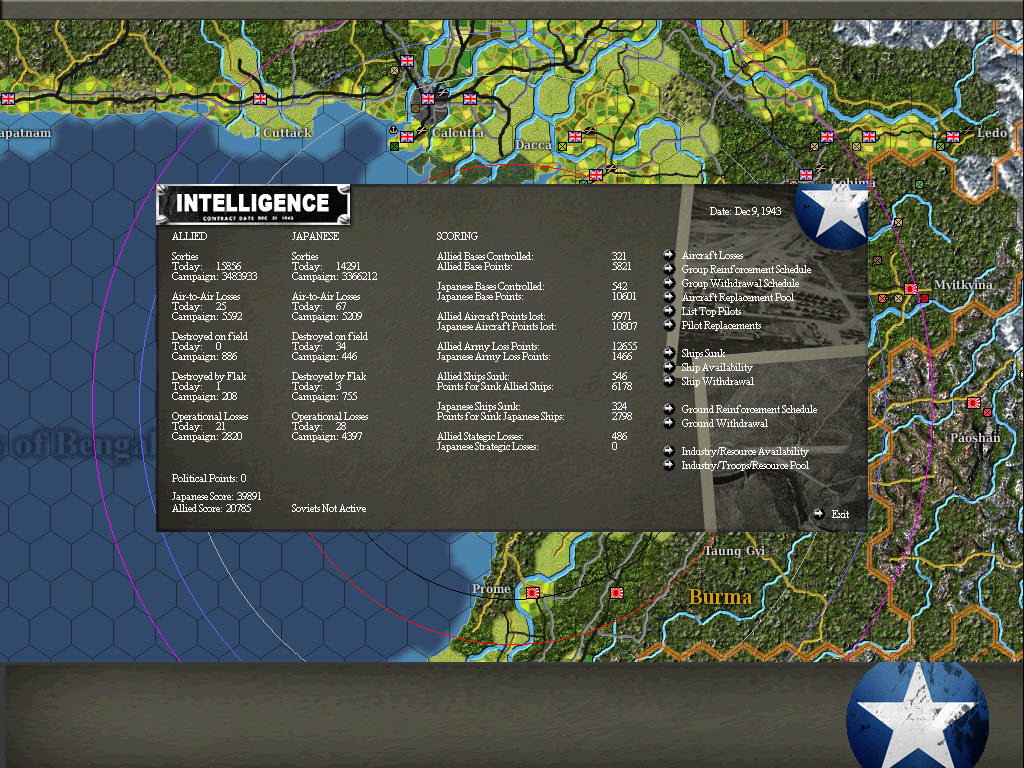Image resolution: width=1024 pixels, height=768 pixels.
Task: Click the red unit marker right of Myitkyina flag
Action: click(924, 298)
